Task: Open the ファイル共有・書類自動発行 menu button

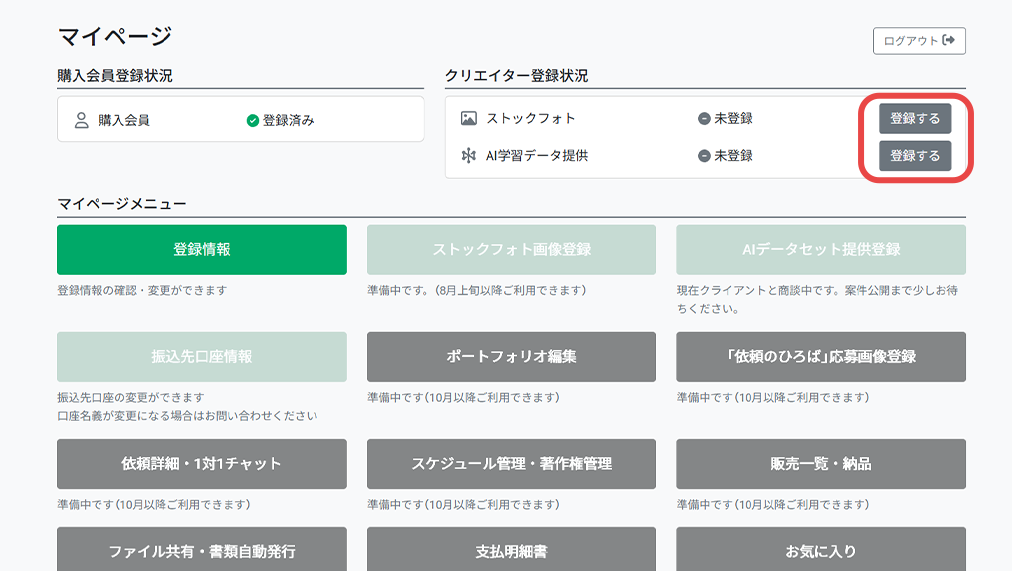Action: point(201,550)
